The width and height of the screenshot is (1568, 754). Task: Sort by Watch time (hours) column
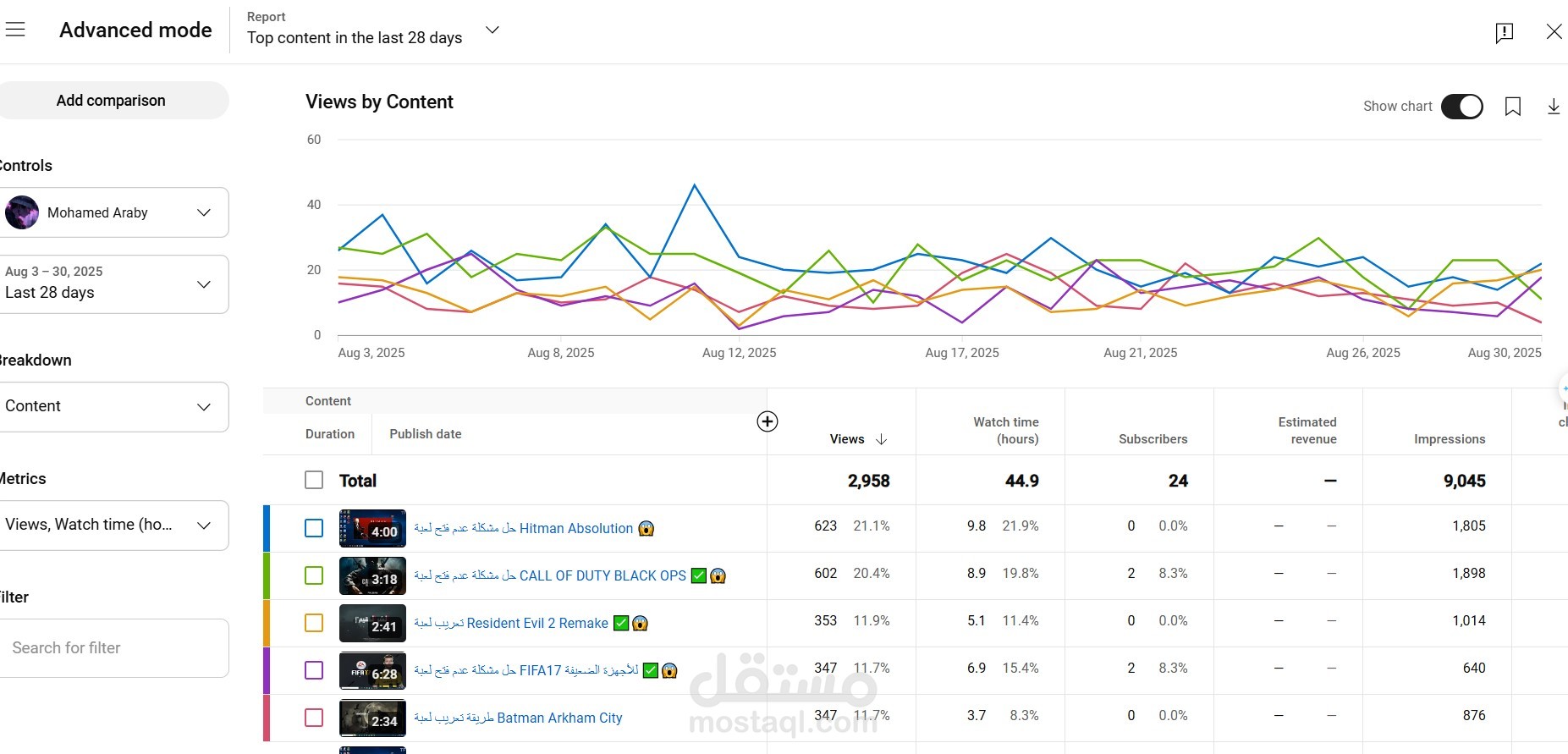(x=1006, y=431)
